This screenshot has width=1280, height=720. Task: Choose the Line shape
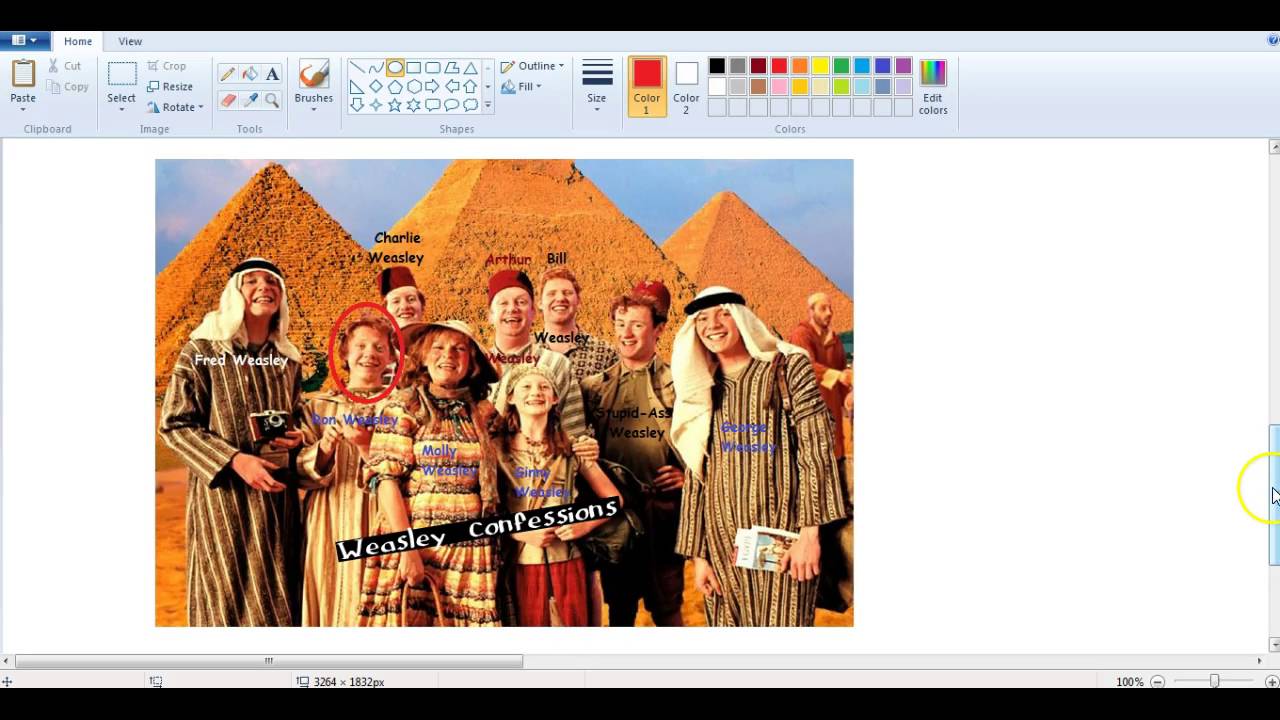[x=357, y=68]
